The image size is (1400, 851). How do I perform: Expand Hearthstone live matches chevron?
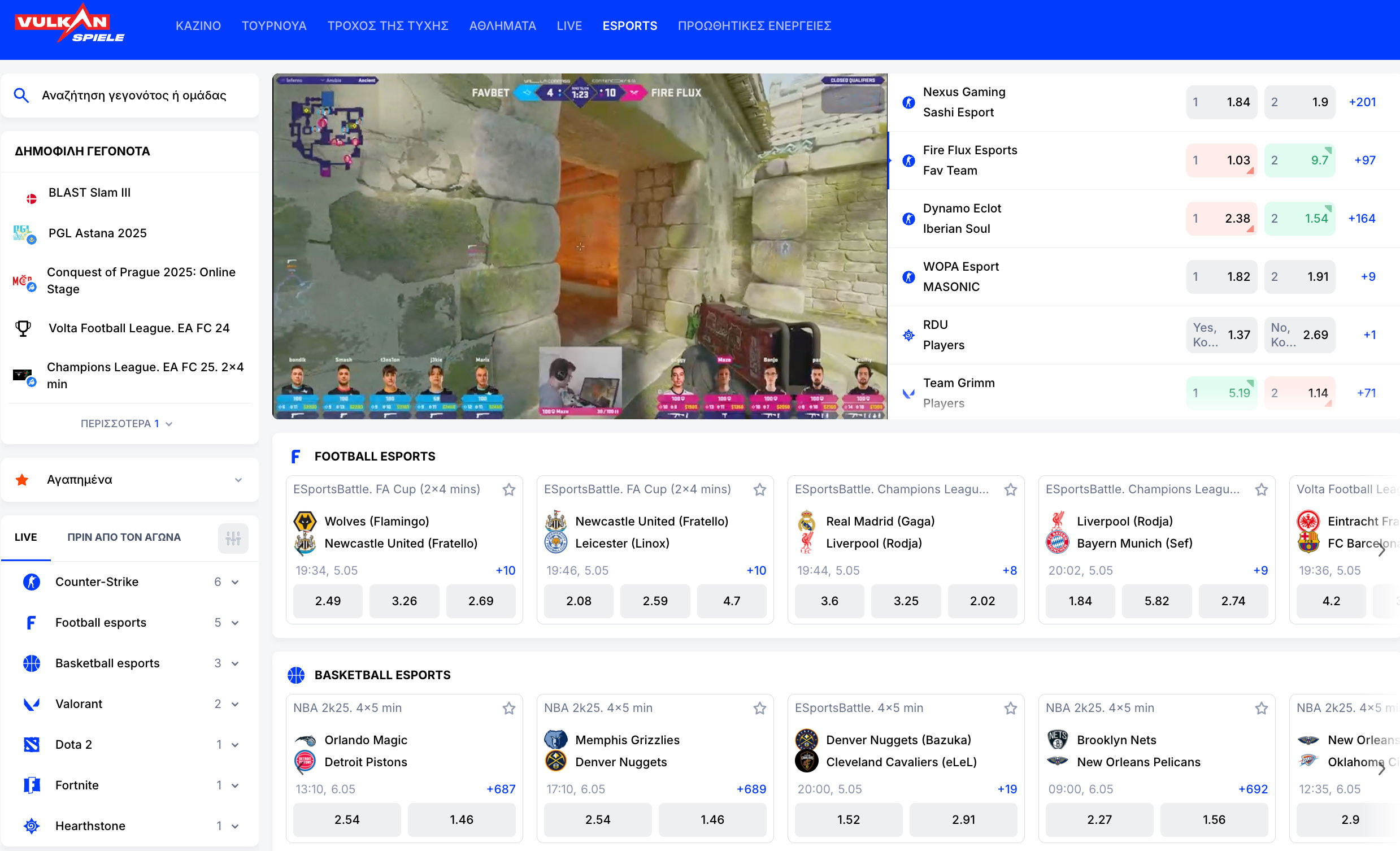tap(234, 827)
